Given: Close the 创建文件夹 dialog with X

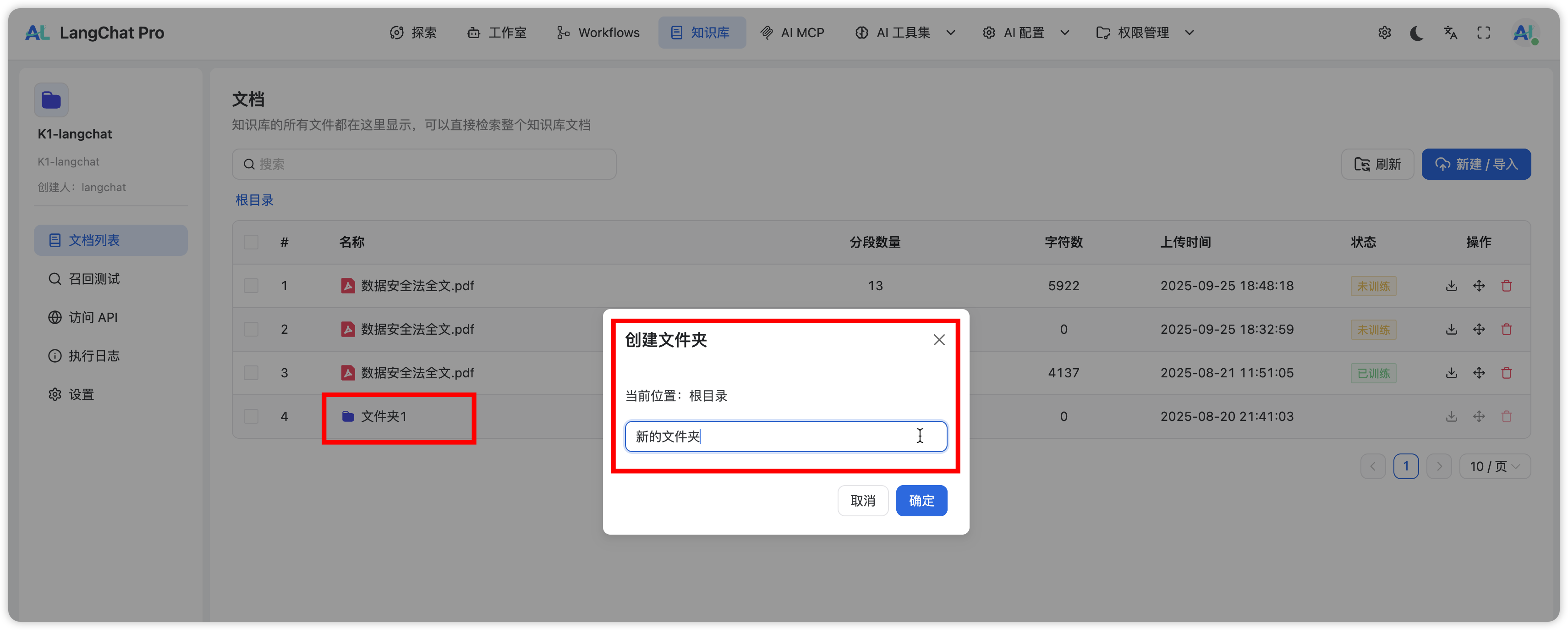Looking at the screenshot, I should point(938,340).
